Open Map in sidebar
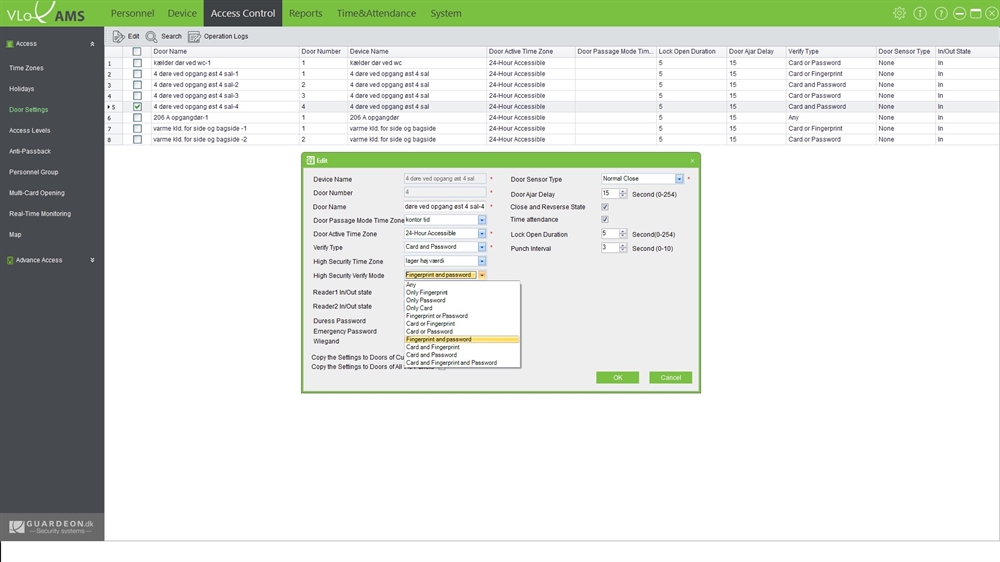The width and height of the screenshot is (1000, 562). tap(15, 235)
